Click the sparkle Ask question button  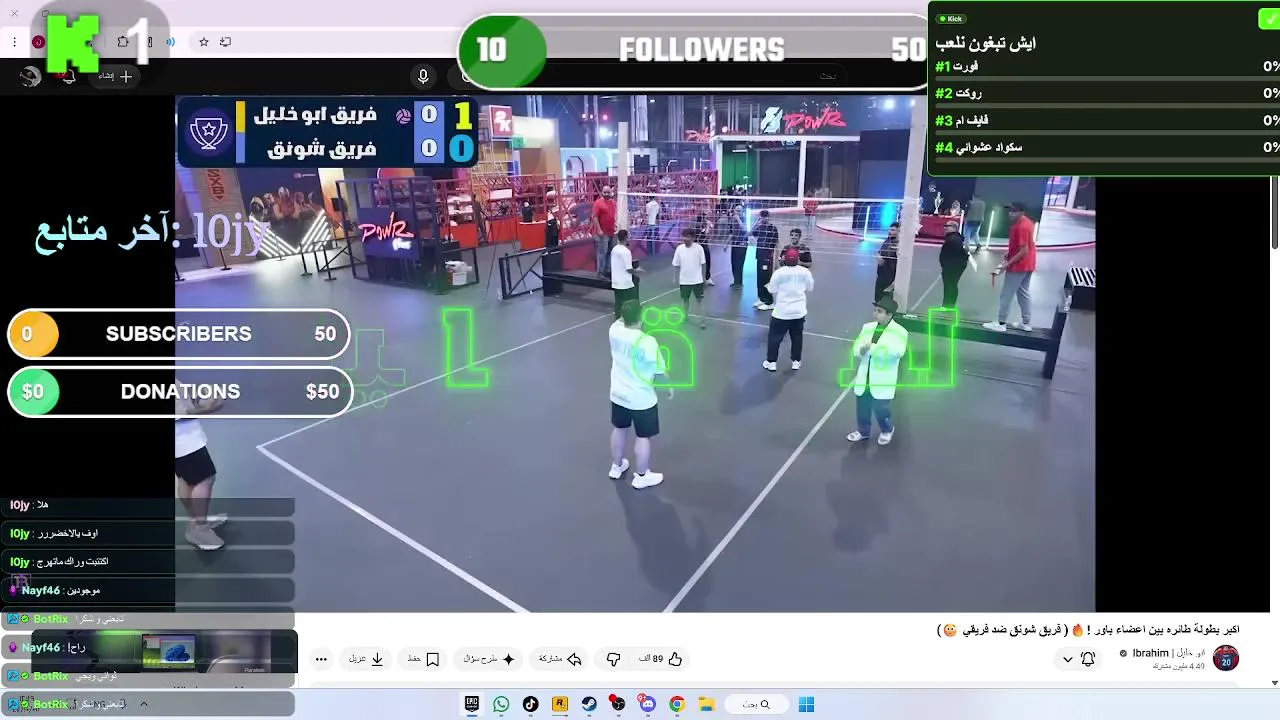tap(489, 659)
